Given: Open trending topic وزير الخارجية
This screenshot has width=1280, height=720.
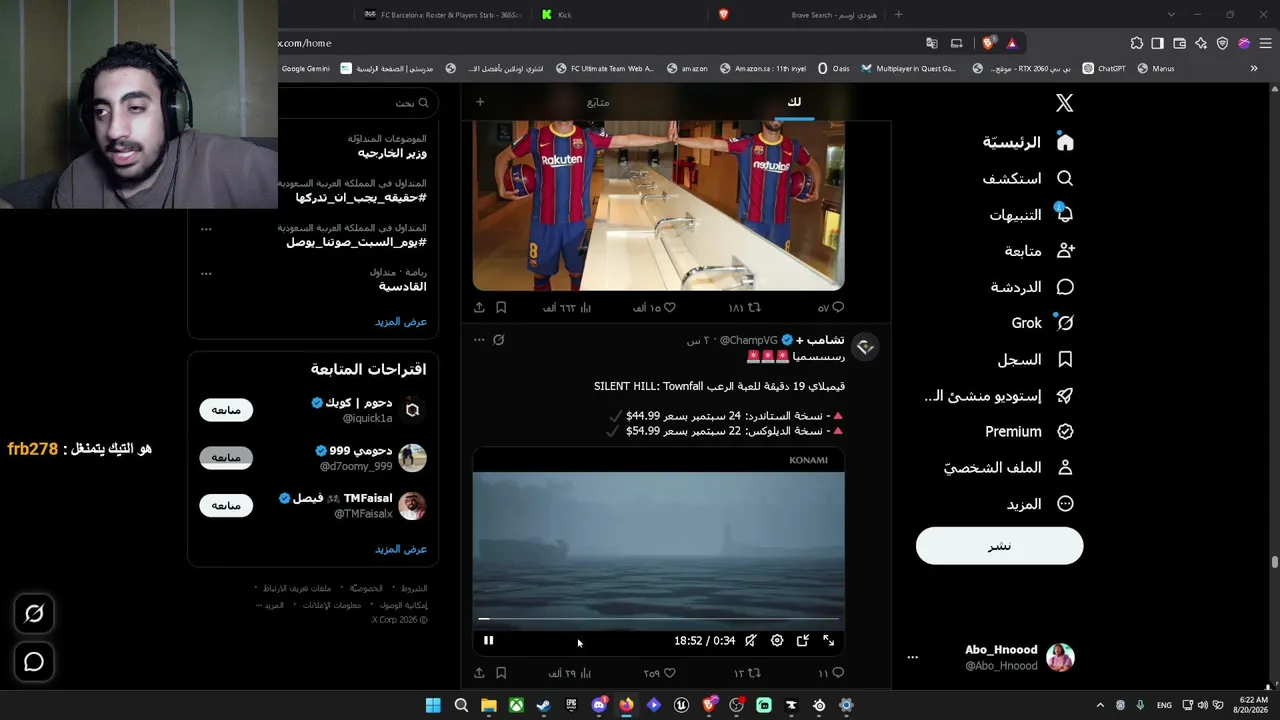Looking at the screenshot, I should (392, 153).
